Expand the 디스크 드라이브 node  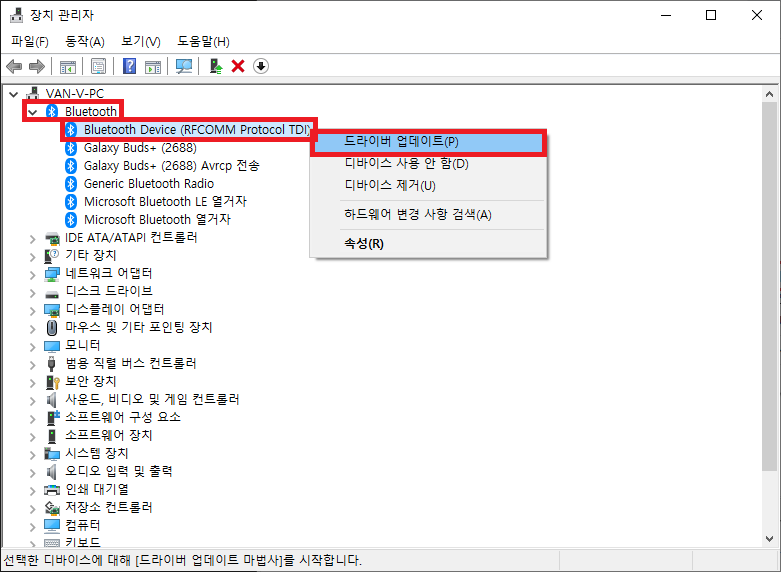click(33, 293)
